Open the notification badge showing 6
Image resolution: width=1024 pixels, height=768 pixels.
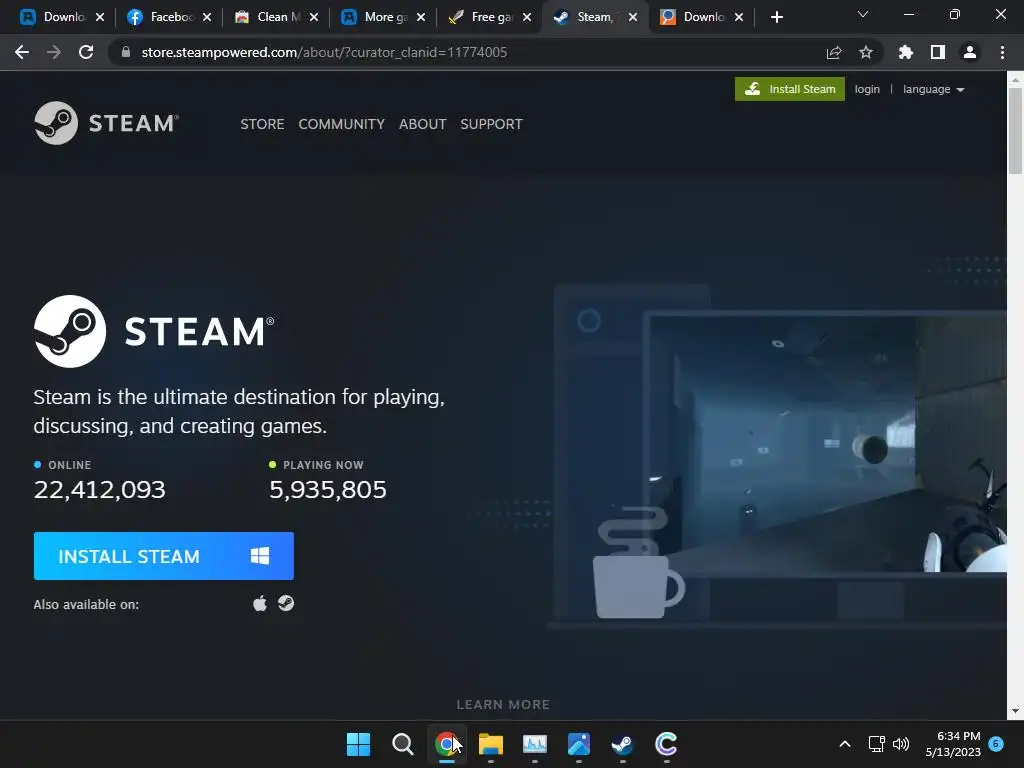(x=996, y=744)
